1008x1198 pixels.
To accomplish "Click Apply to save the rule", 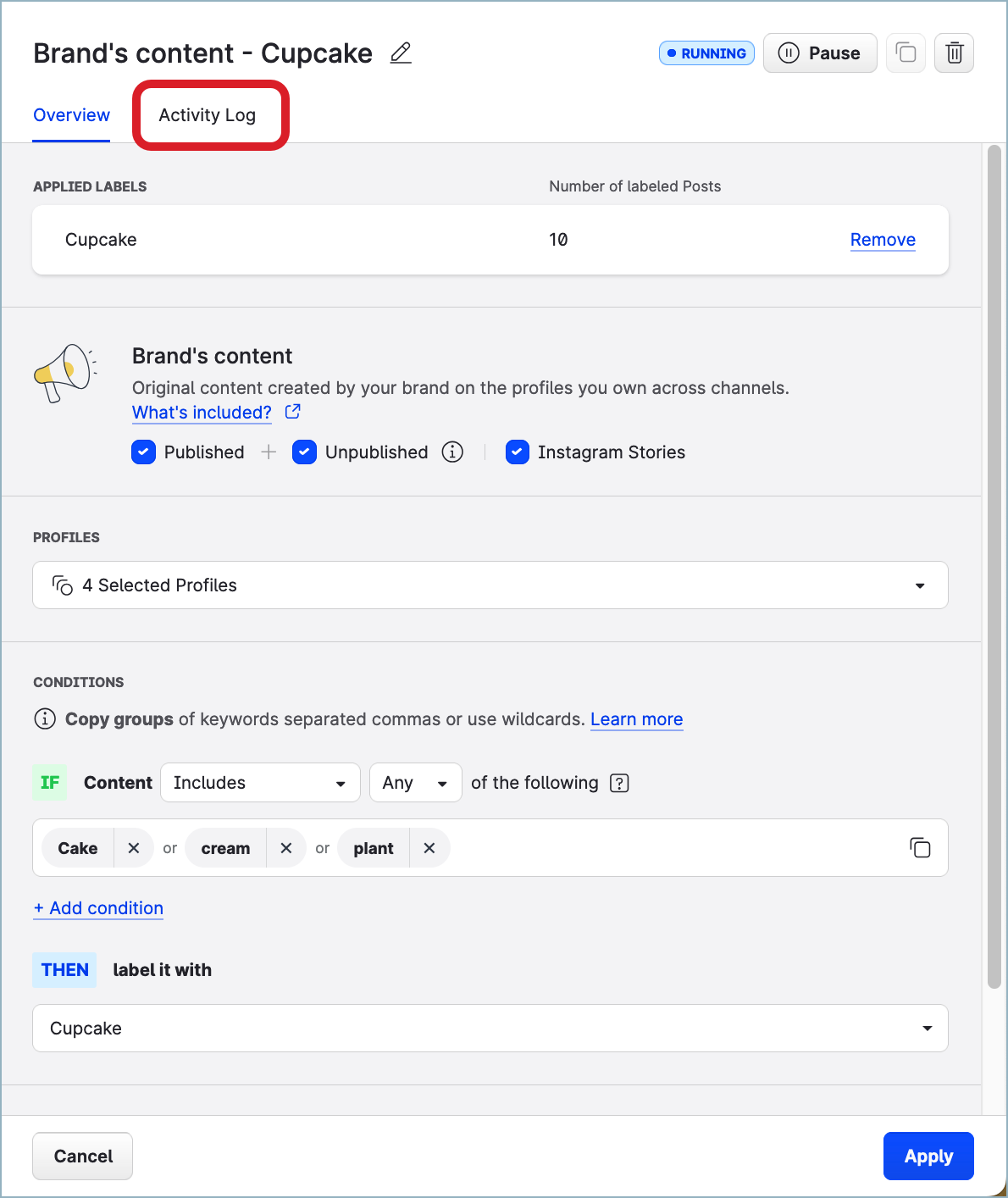I will pyautogui.click(x=928, y=1156).
